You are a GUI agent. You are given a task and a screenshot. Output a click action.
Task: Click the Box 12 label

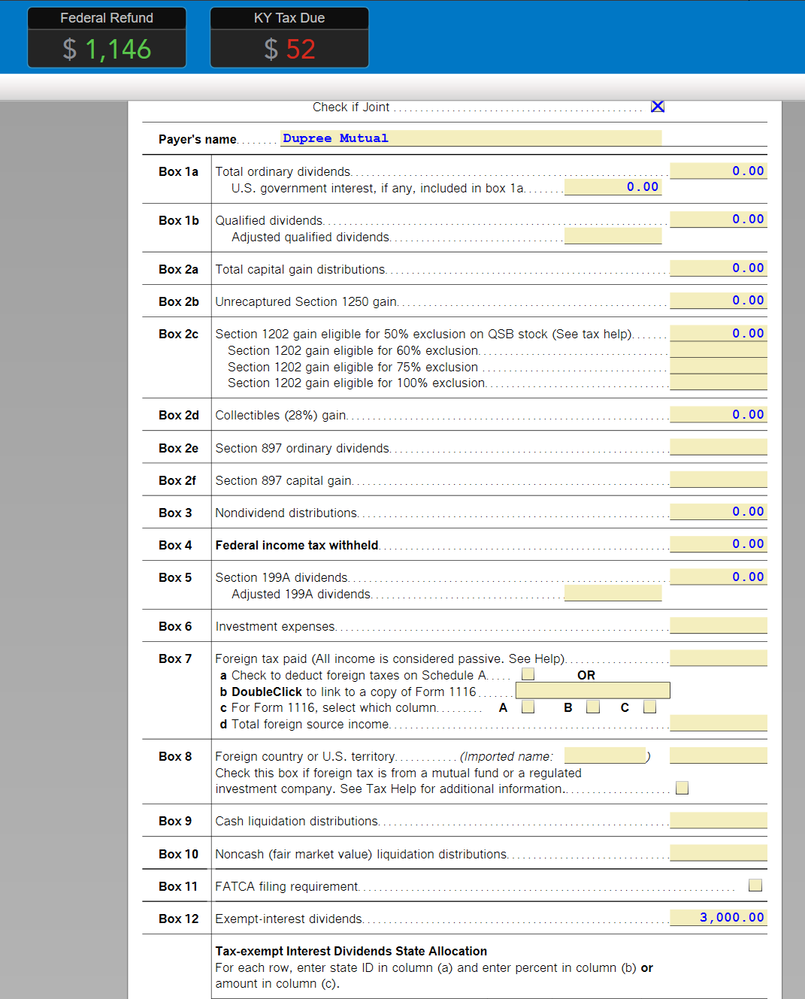(x=178, y=919)
